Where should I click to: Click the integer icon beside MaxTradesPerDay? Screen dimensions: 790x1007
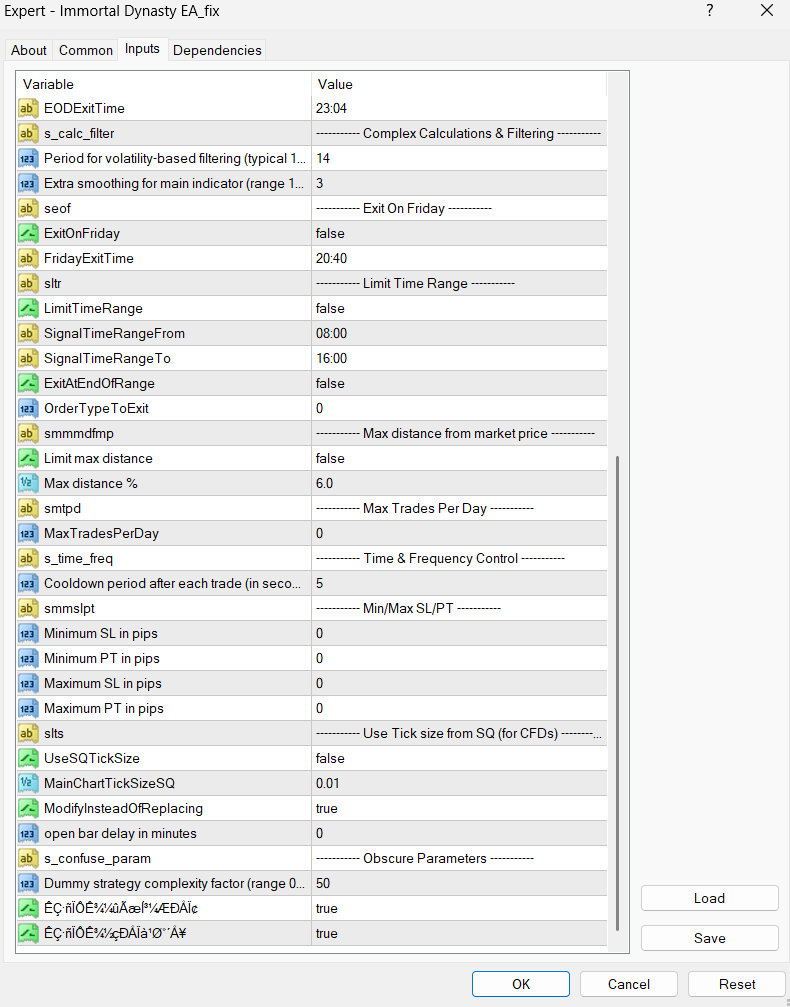pyautogui.click(x=29, y=533)
